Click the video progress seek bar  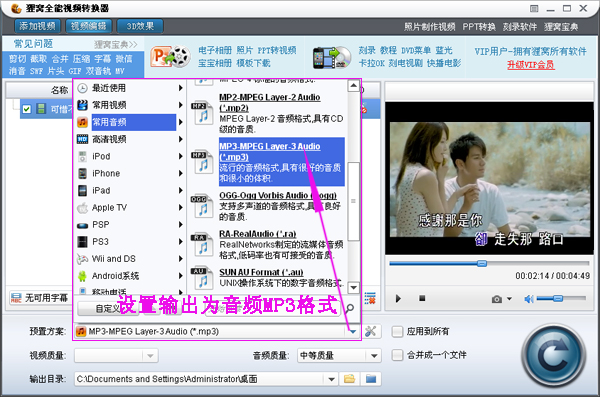pos(489,263)
